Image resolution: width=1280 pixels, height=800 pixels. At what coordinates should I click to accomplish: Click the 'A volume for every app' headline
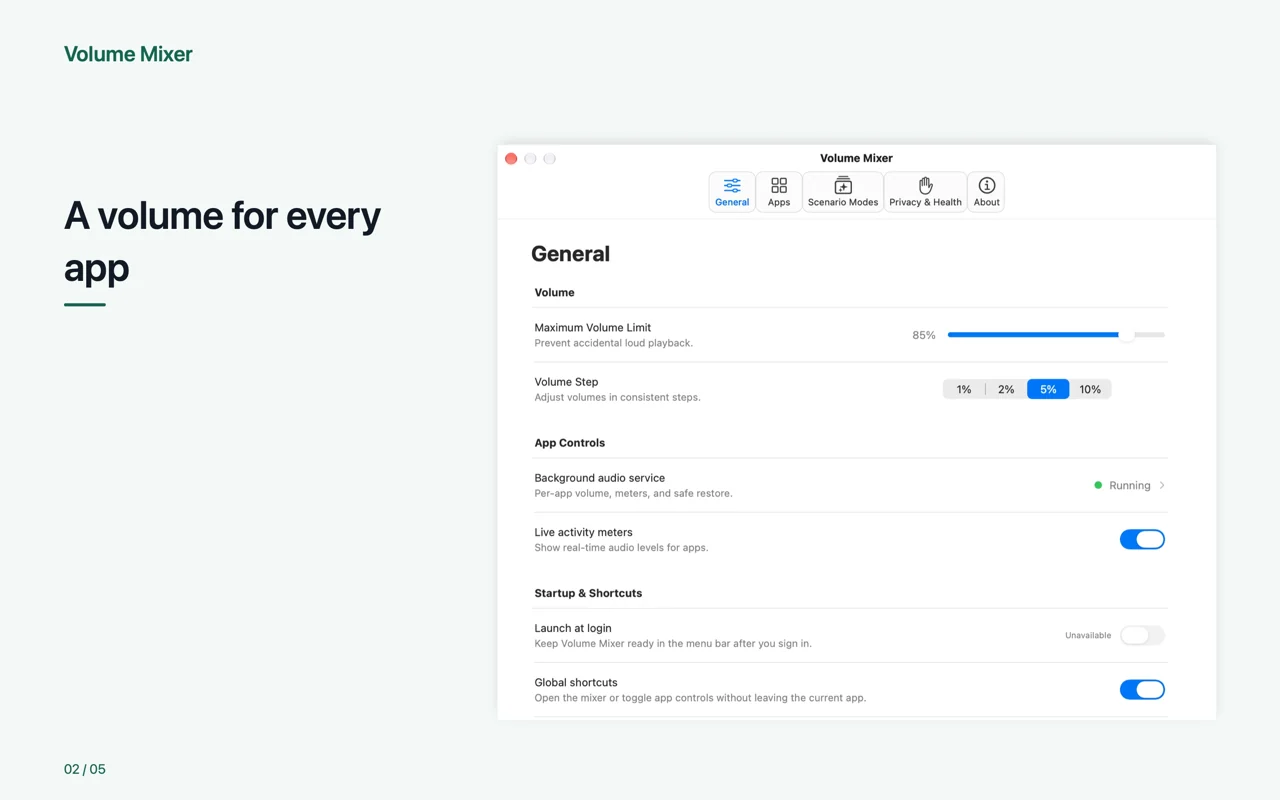[x=222, y=241]
